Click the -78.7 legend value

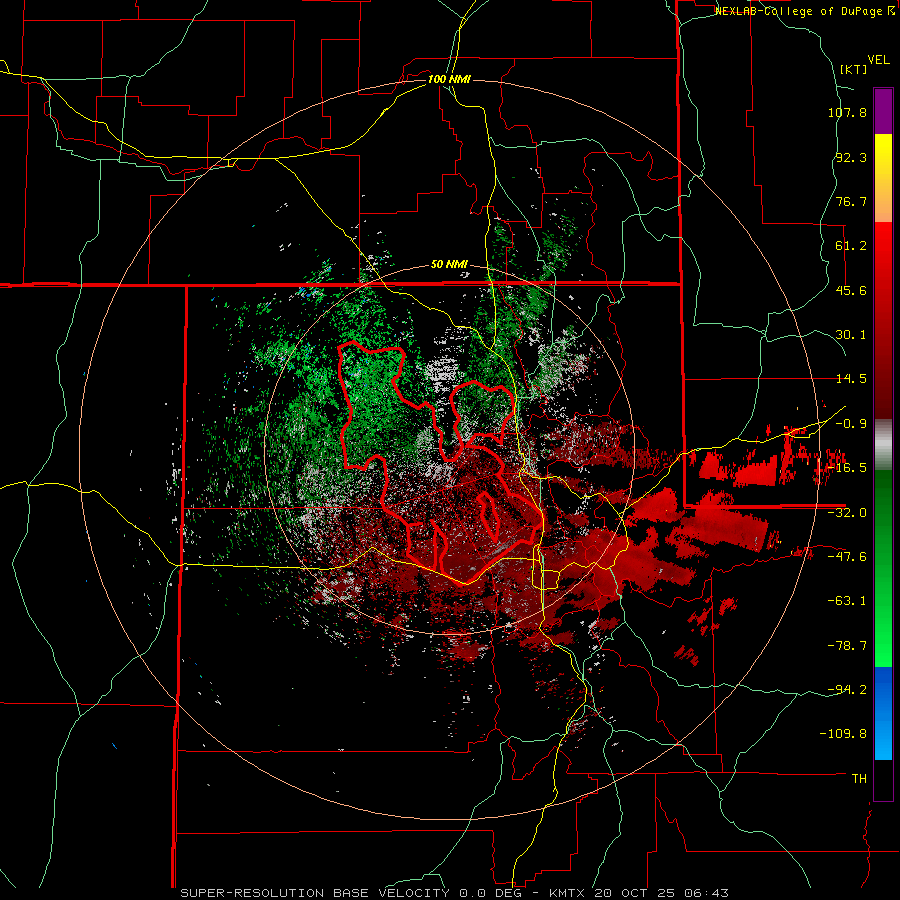[847, 646]
